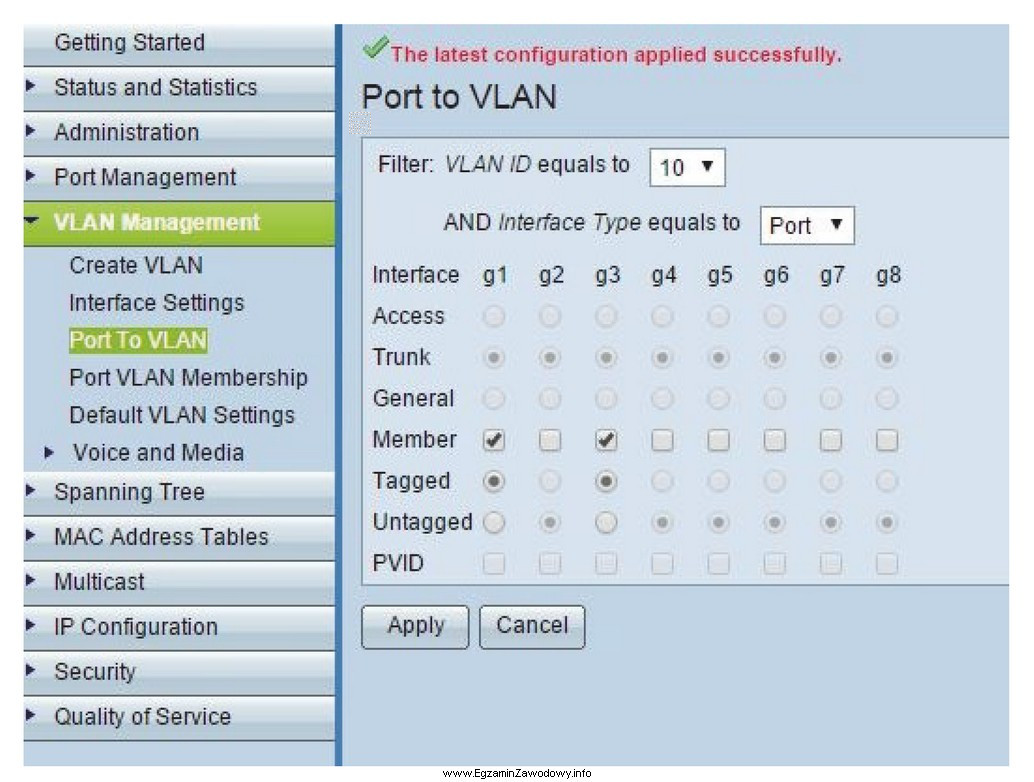
Task: Expand the Voice and Media arrow
Action: click(x=49, y=453)
